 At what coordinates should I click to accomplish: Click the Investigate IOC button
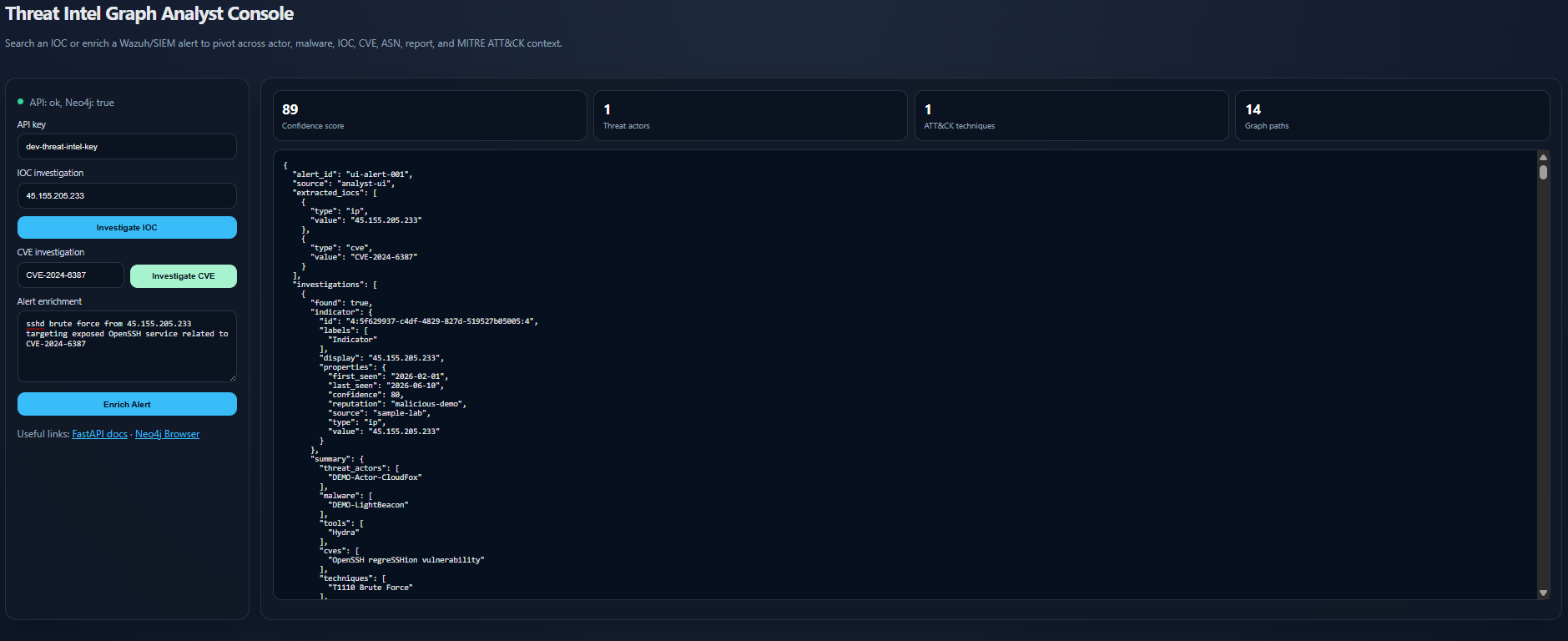click(127, 227)
